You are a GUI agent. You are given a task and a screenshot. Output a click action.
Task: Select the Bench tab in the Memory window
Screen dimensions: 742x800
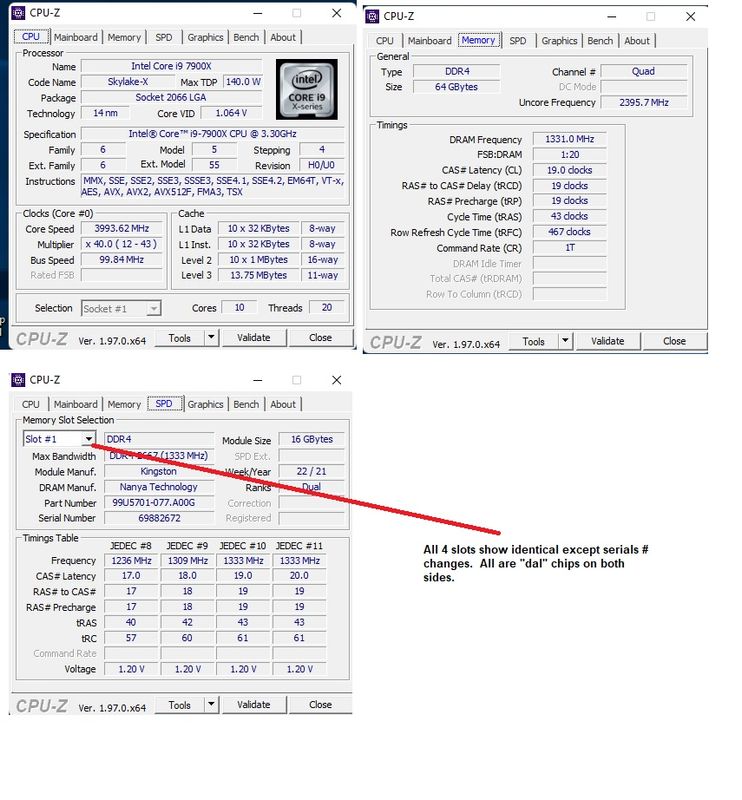coord(600,41)
